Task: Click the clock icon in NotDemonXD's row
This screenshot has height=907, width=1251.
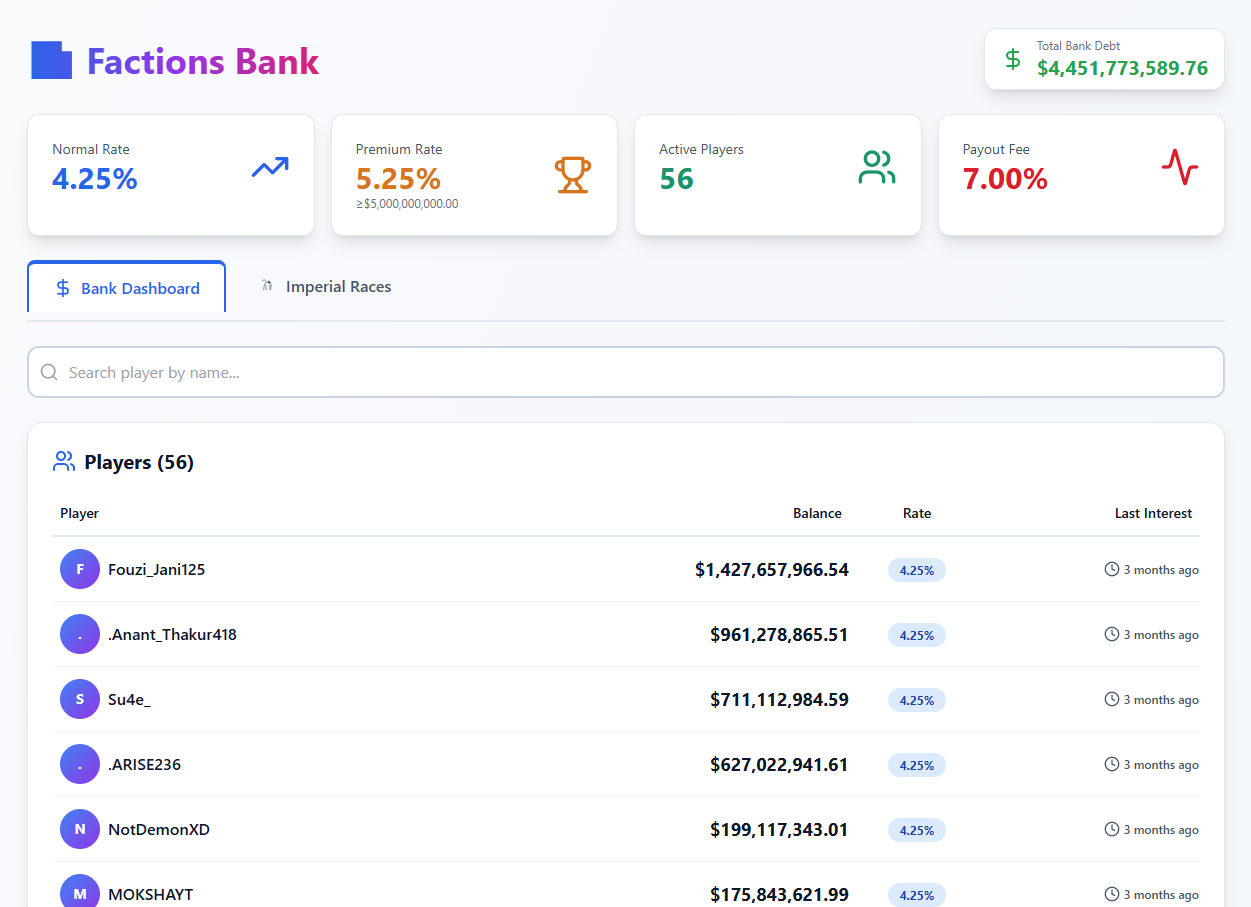Action: pos(1111,829)
